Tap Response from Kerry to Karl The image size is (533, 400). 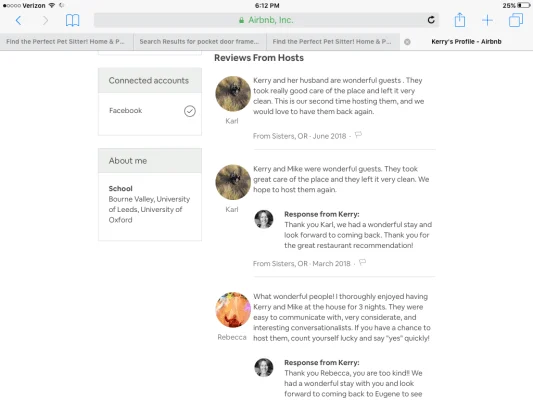point(322,214)
